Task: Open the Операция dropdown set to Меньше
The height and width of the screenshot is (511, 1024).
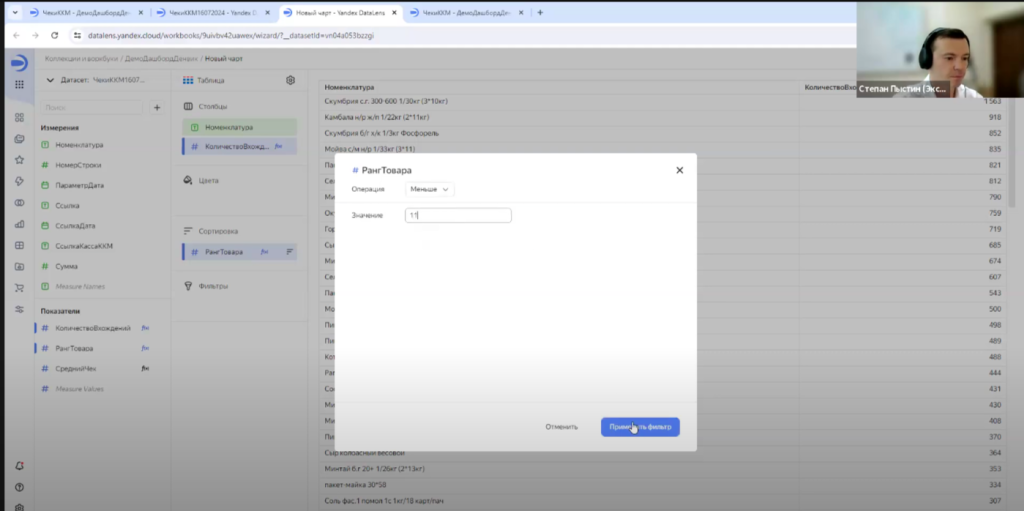Action: (x=430, y=189)
